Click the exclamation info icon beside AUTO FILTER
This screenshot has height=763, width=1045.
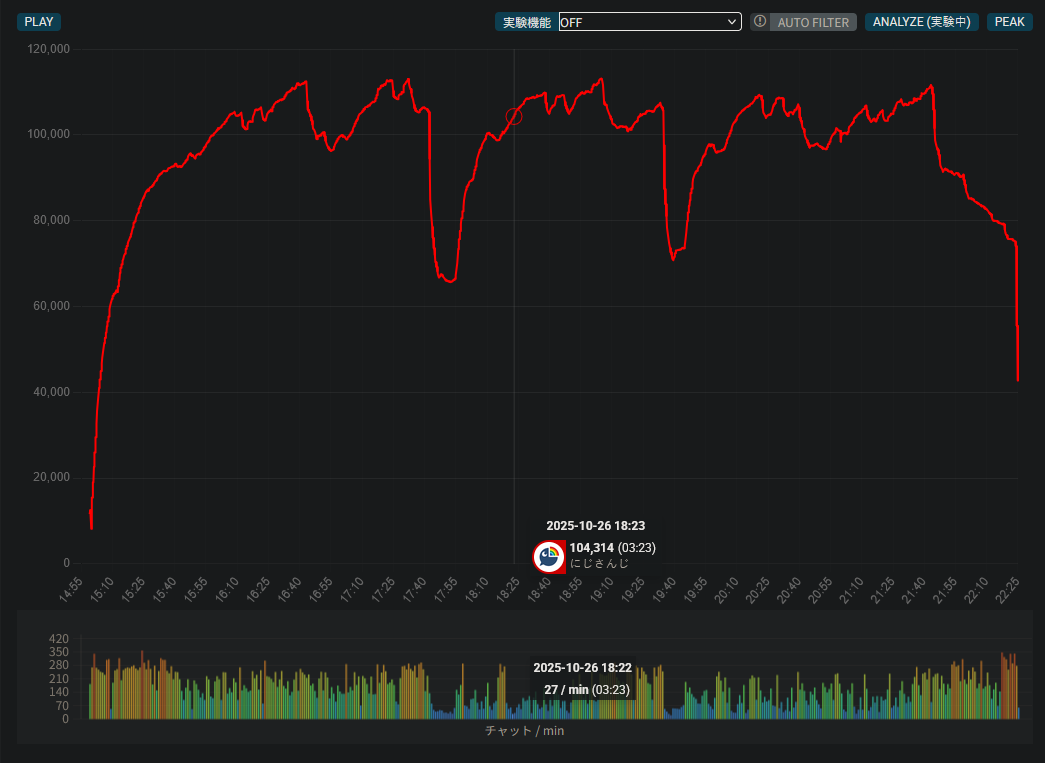pyautogui.click(x=760, y=21)
